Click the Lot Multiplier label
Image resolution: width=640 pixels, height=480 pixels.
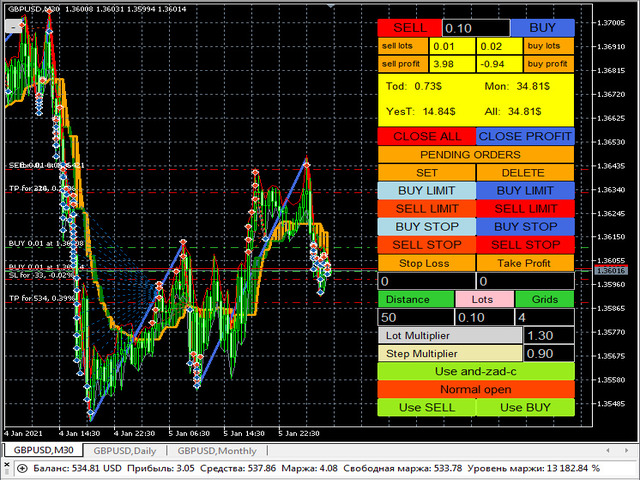click(450, 335)
